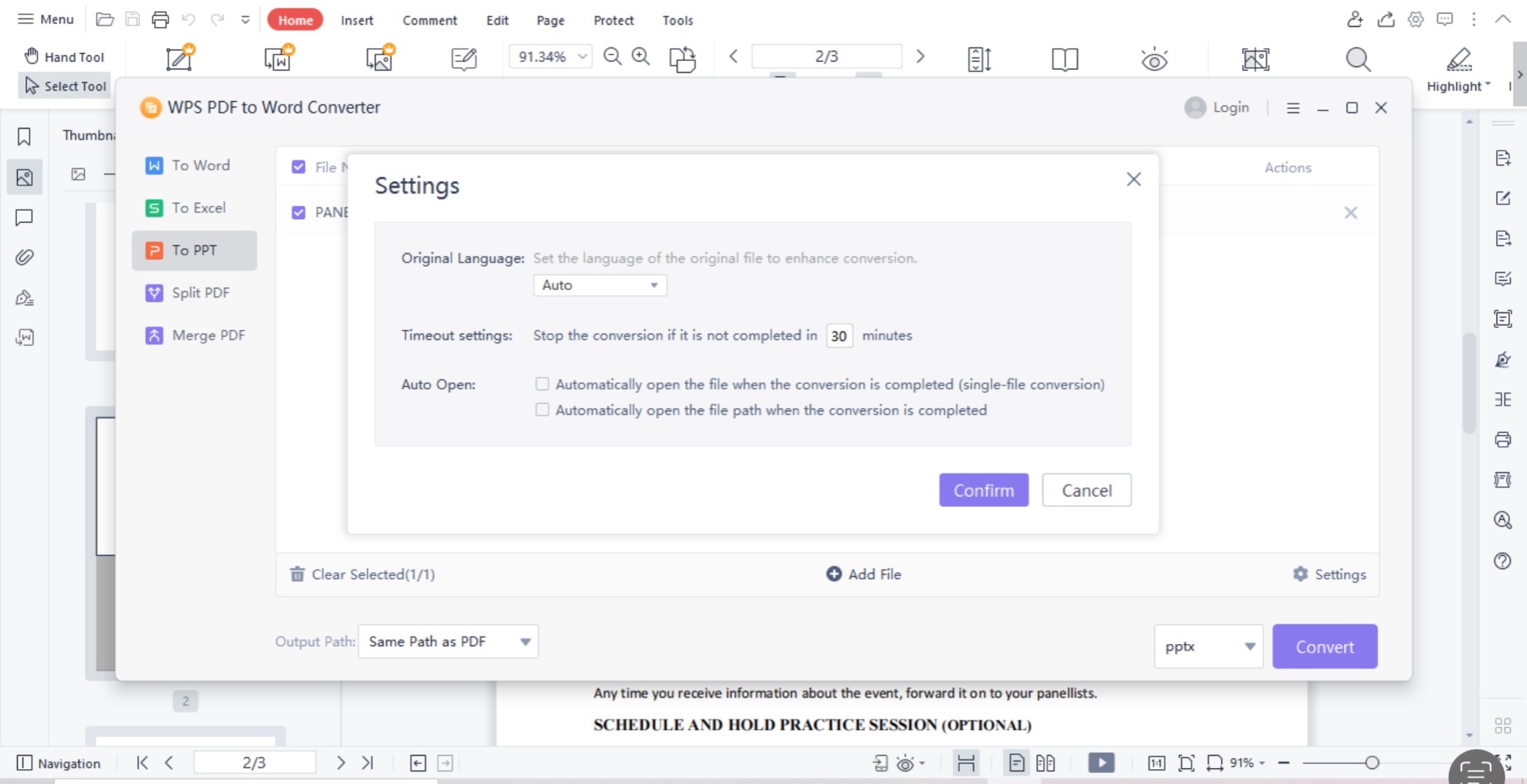
Task: Open the Edit PDF tool in the toolbar
Action: 177,58
